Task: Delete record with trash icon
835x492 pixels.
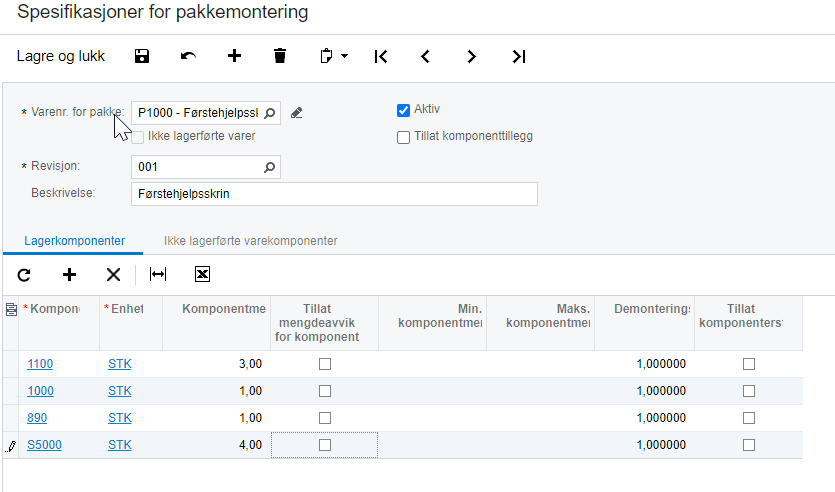Action: (280, 57)
